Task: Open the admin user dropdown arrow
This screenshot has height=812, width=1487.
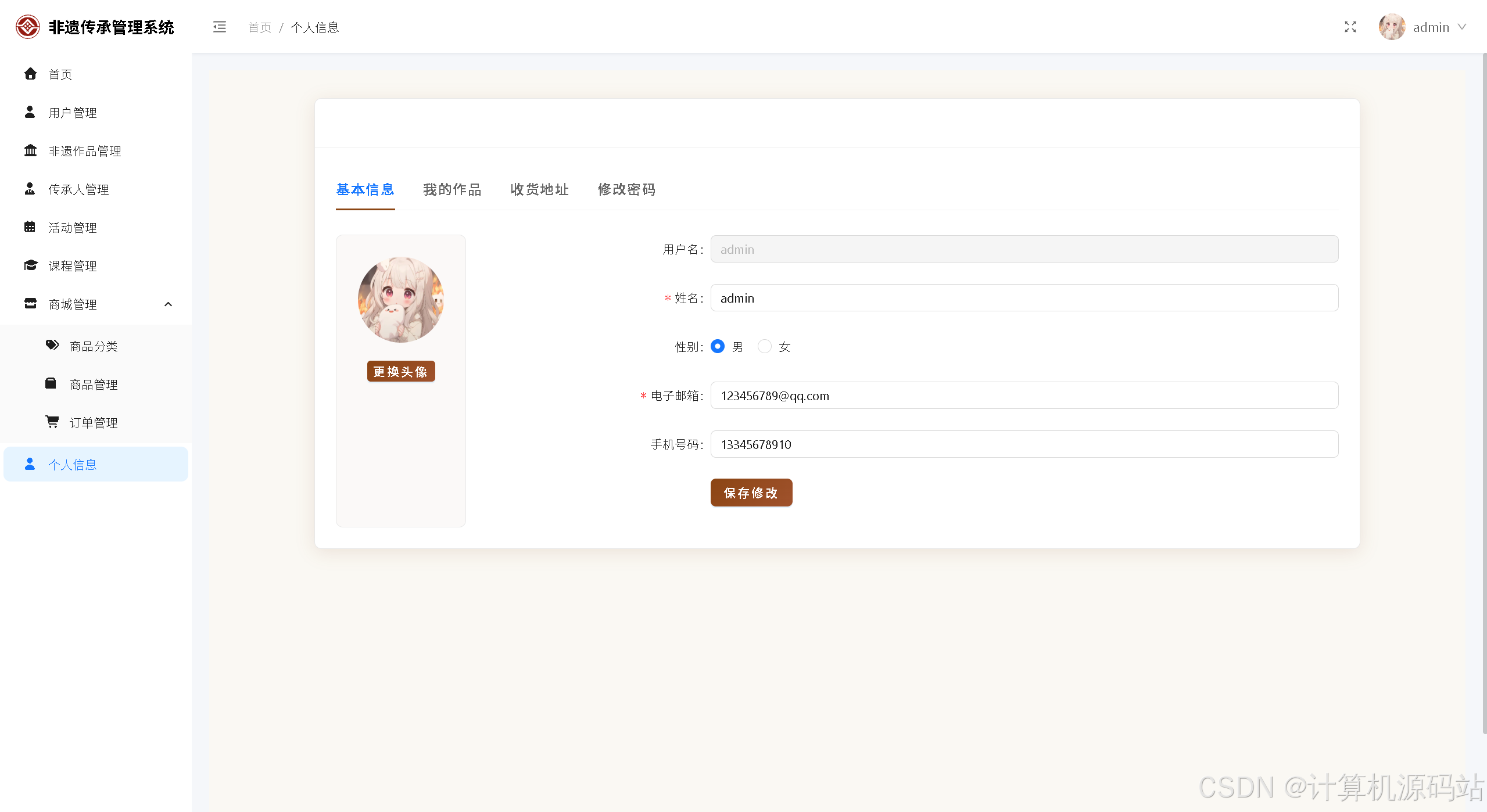Action: [1462, 27]
